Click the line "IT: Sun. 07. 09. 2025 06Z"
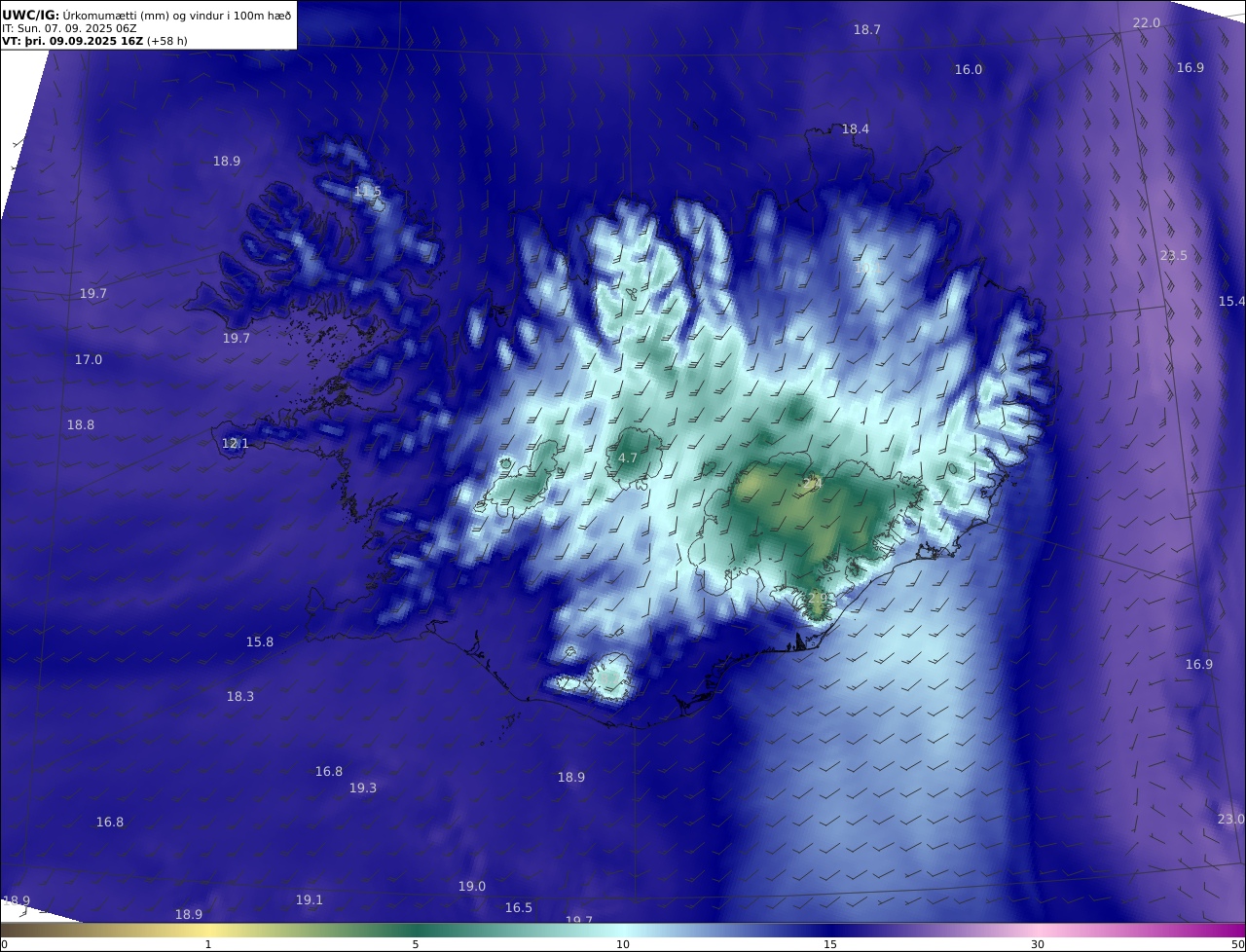Screen dimensions: 1246x952 coord(69,28)
